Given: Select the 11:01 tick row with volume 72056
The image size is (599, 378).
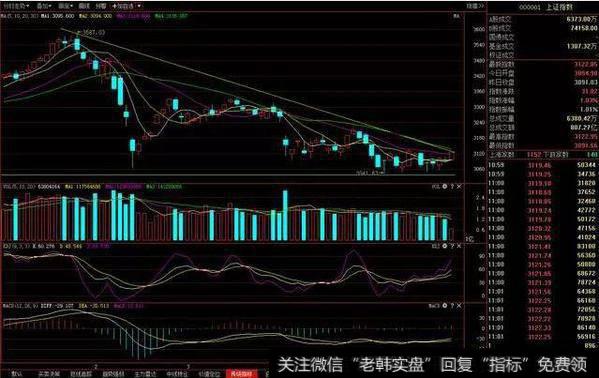Looking at the screenshot, I should [542, 310].
